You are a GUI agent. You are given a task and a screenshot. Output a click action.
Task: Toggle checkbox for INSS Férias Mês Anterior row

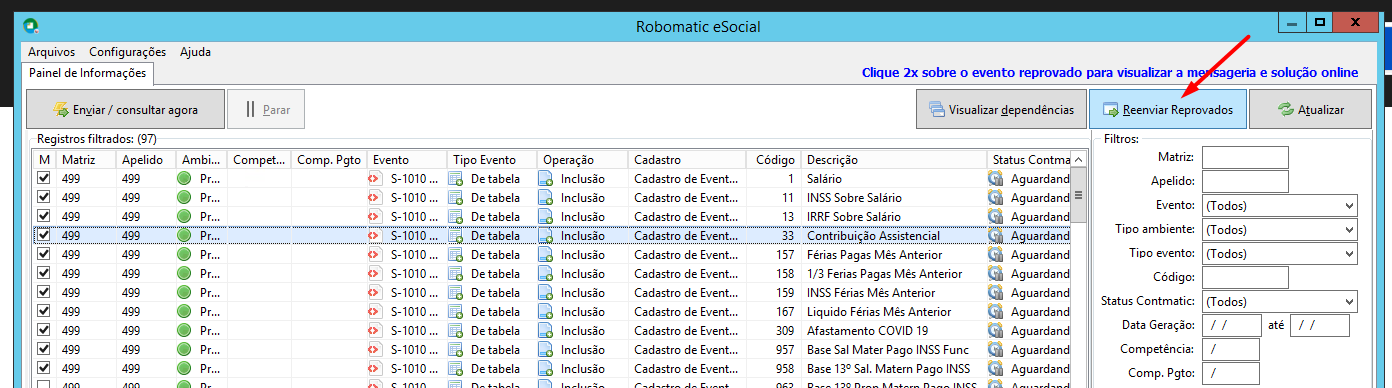(x=43, y=292)
